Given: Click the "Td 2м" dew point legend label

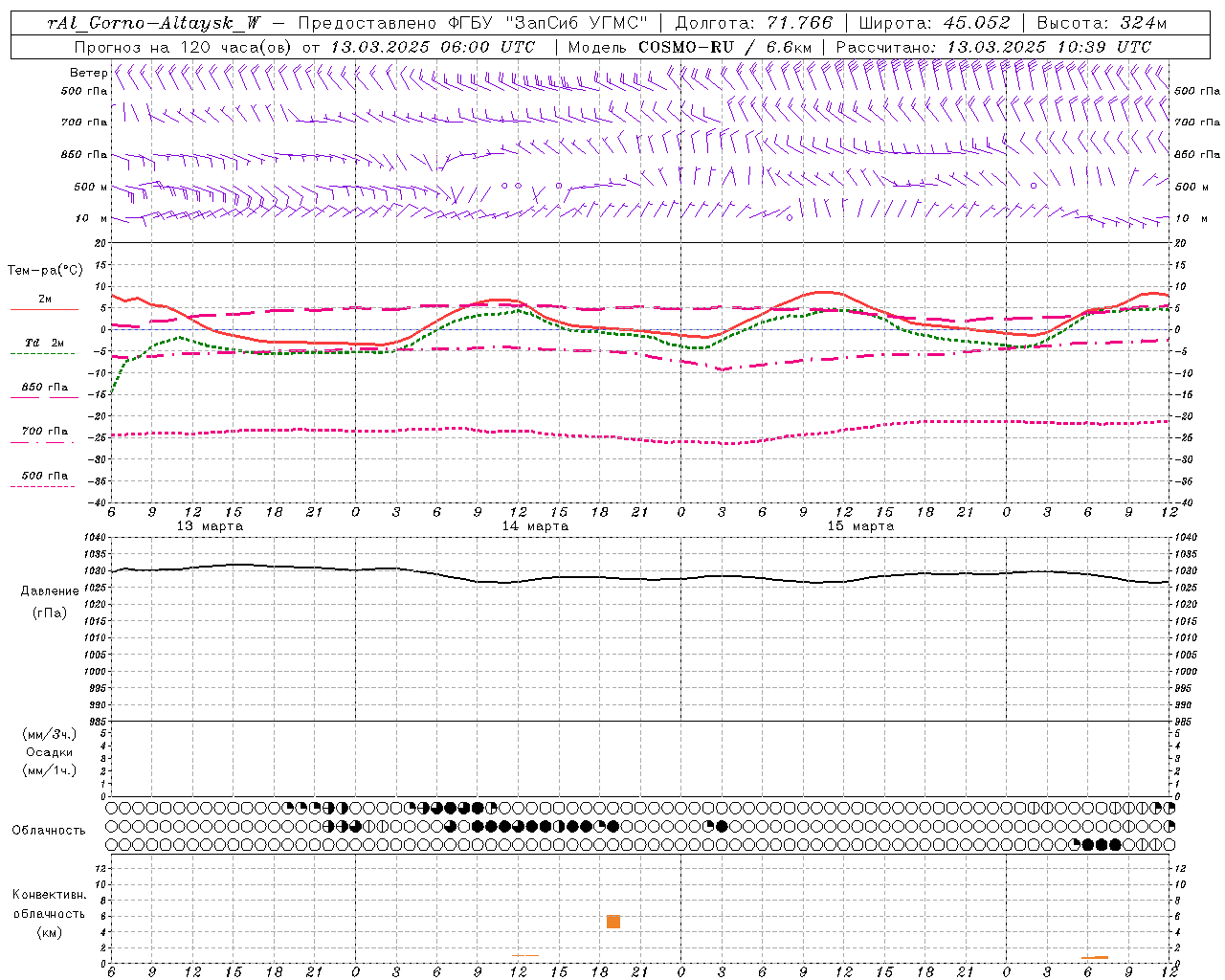Looking at the screenshot, I should [x=45, y=343].
